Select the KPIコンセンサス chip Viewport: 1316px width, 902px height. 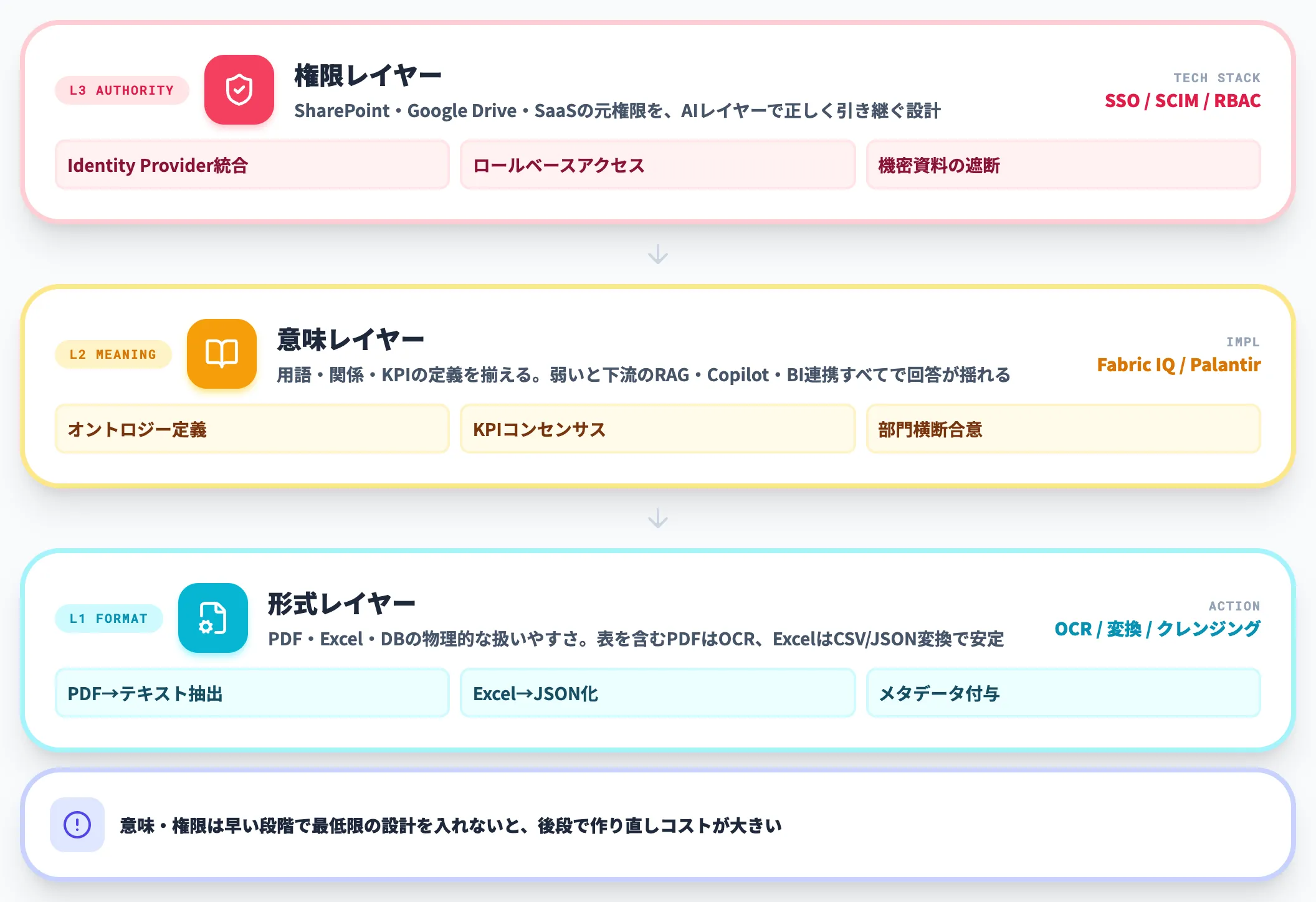(657, 429)
